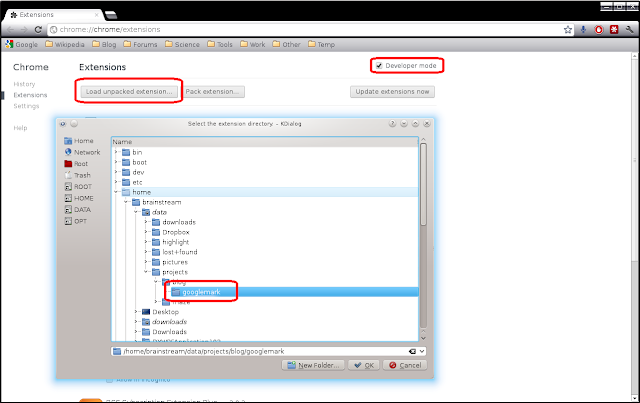The height and width of the screenshot is (403, 640).
Task: Go to Home place in KDialog
Action: pos(79,140)
